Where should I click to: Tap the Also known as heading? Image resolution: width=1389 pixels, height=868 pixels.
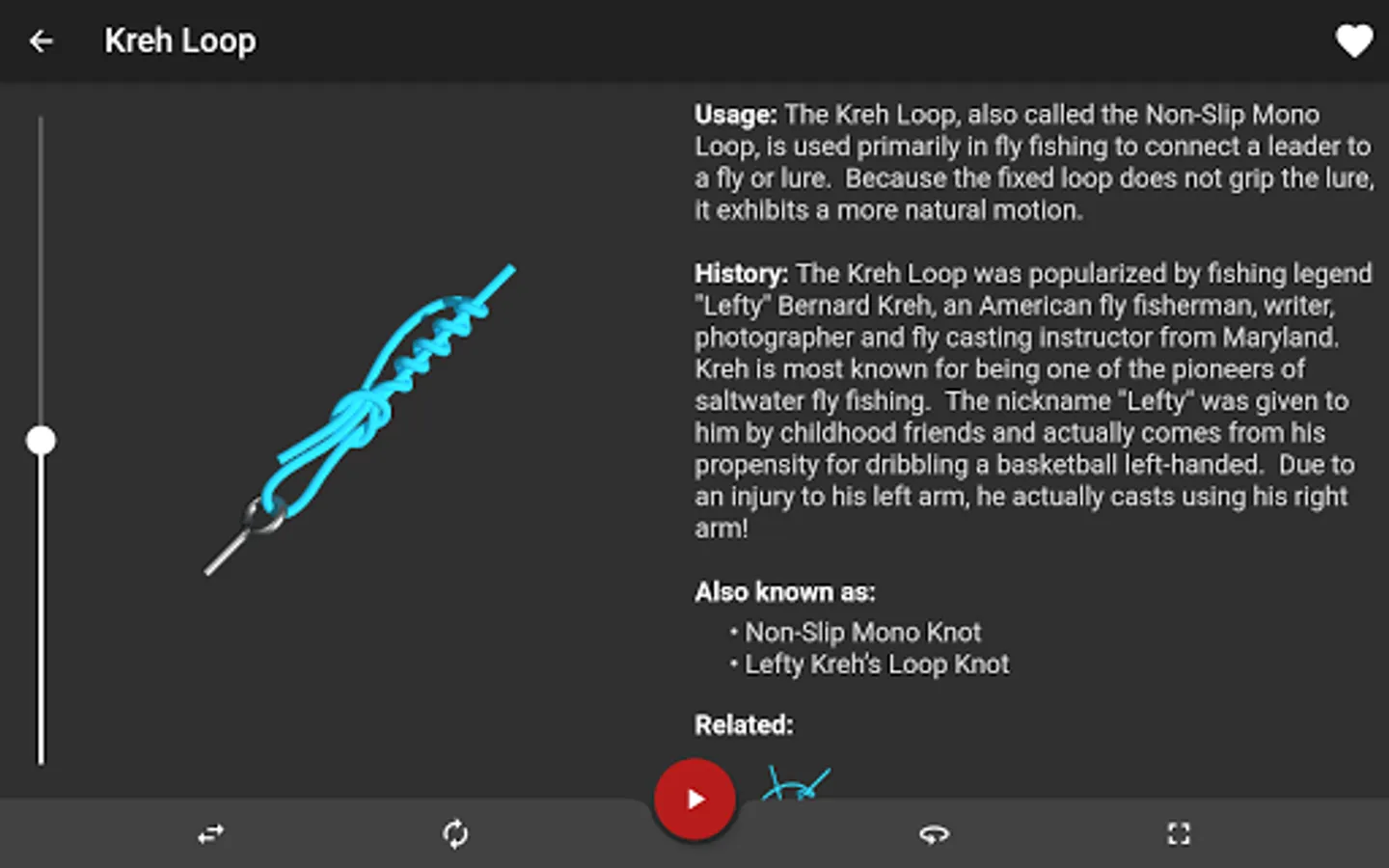coord(784,591)
